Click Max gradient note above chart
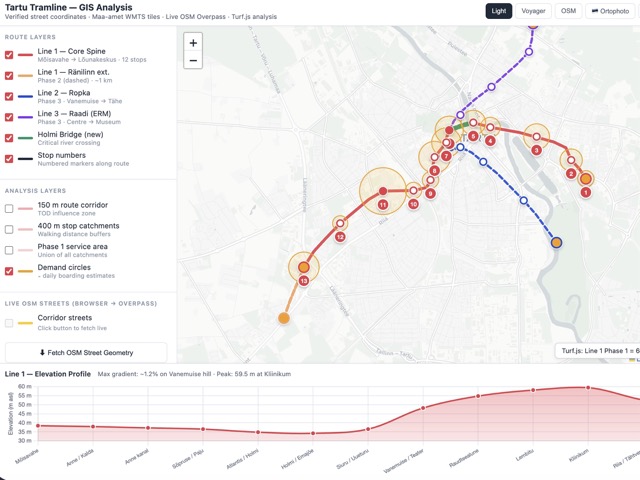The width and height of the screenshot is (640, 480). coord(194,374)
